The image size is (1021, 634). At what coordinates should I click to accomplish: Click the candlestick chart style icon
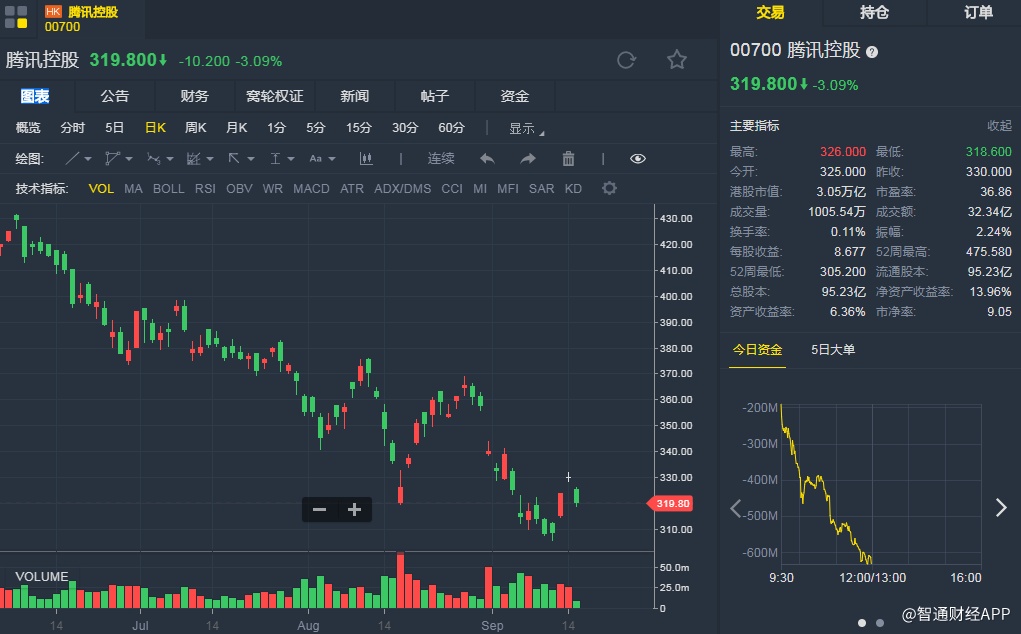[366, 158]
